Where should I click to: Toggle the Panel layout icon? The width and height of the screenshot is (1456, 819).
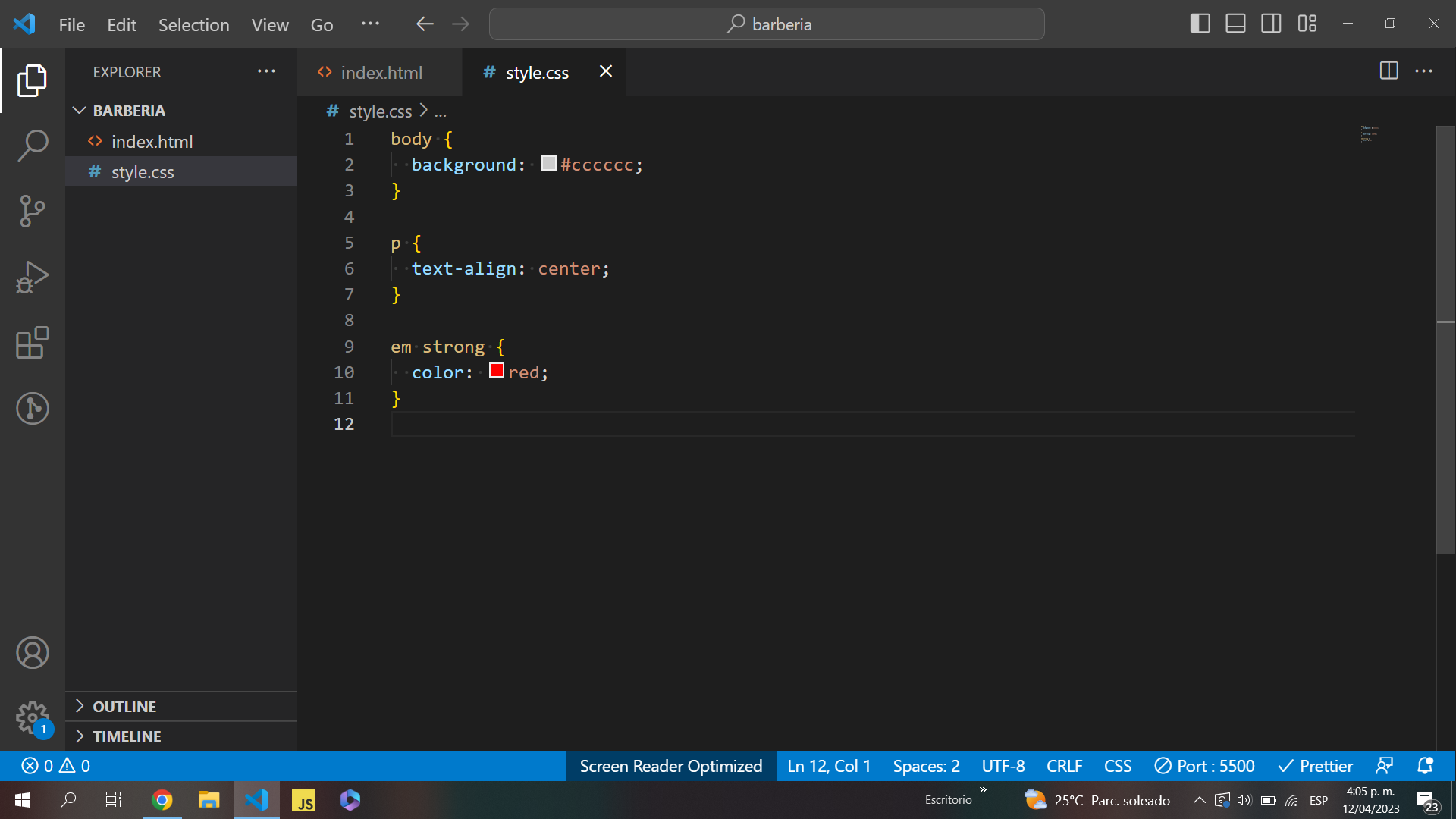tap(1235, 24)
